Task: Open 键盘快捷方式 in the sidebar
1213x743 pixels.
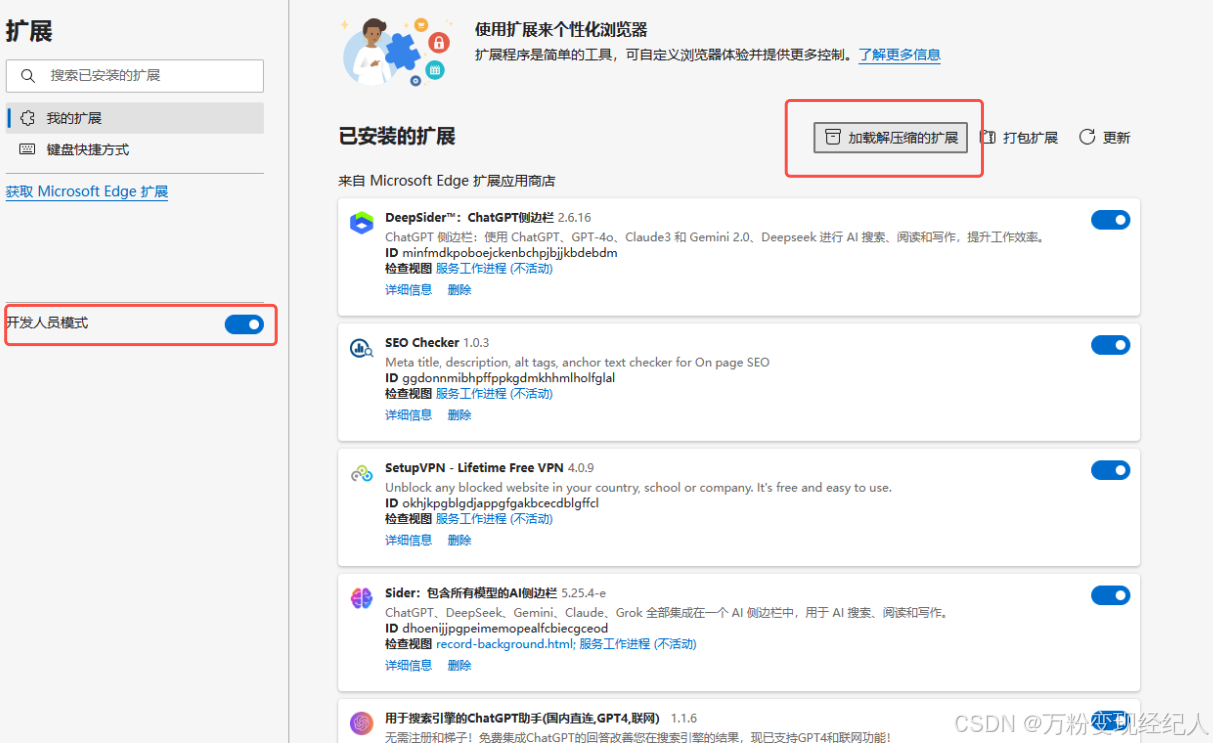Action: [x=135, y=149]
